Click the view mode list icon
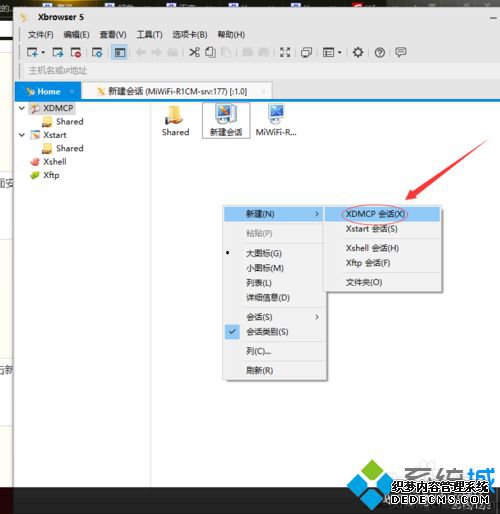500x514 pixels. [x=328, y=52]
